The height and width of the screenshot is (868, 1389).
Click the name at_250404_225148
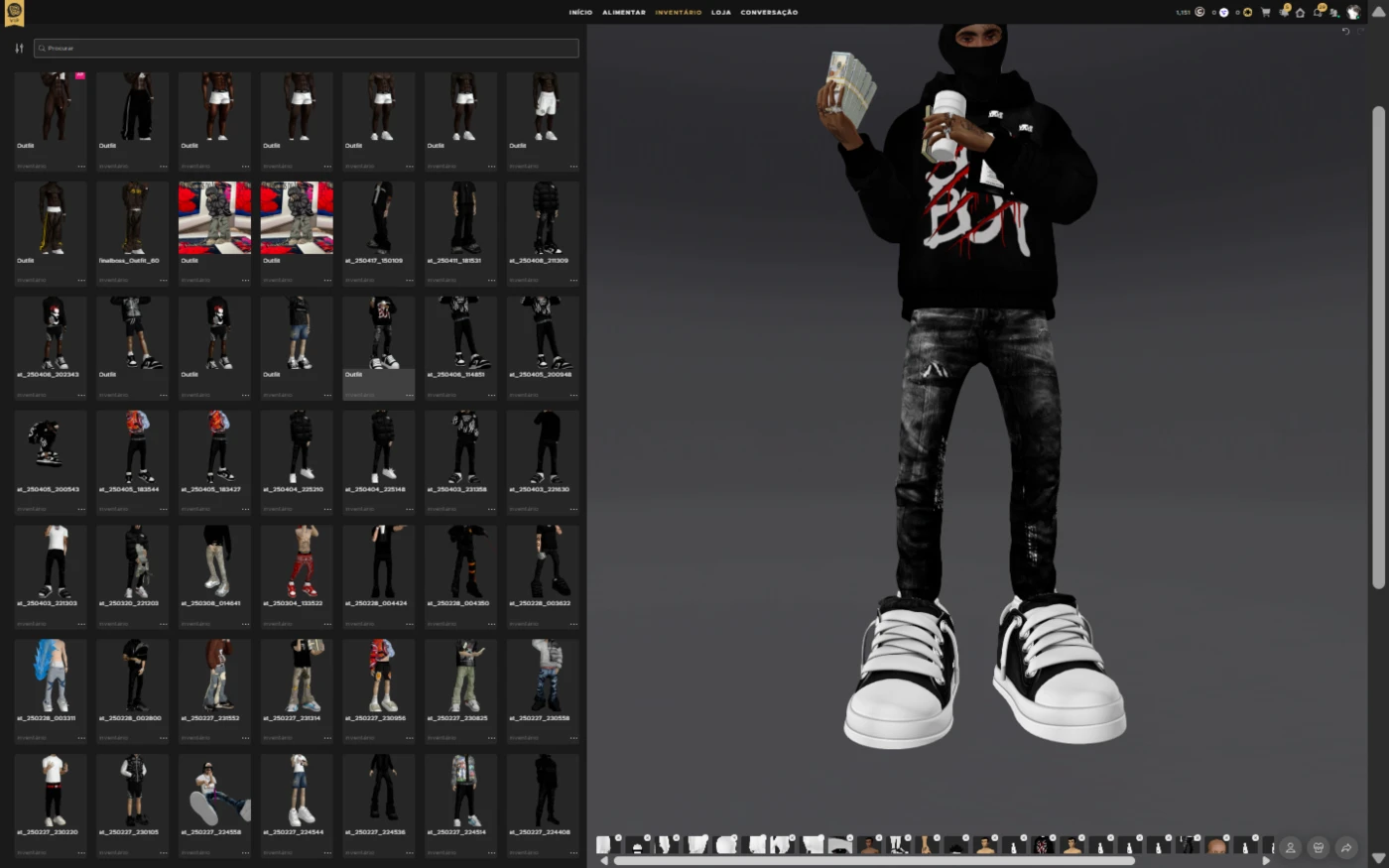[375, 489]
